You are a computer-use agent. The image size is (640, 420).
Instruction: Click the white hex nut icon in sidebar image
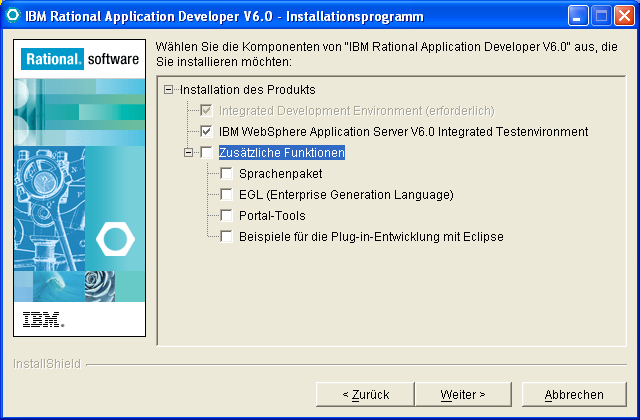[x=116, y=239]
